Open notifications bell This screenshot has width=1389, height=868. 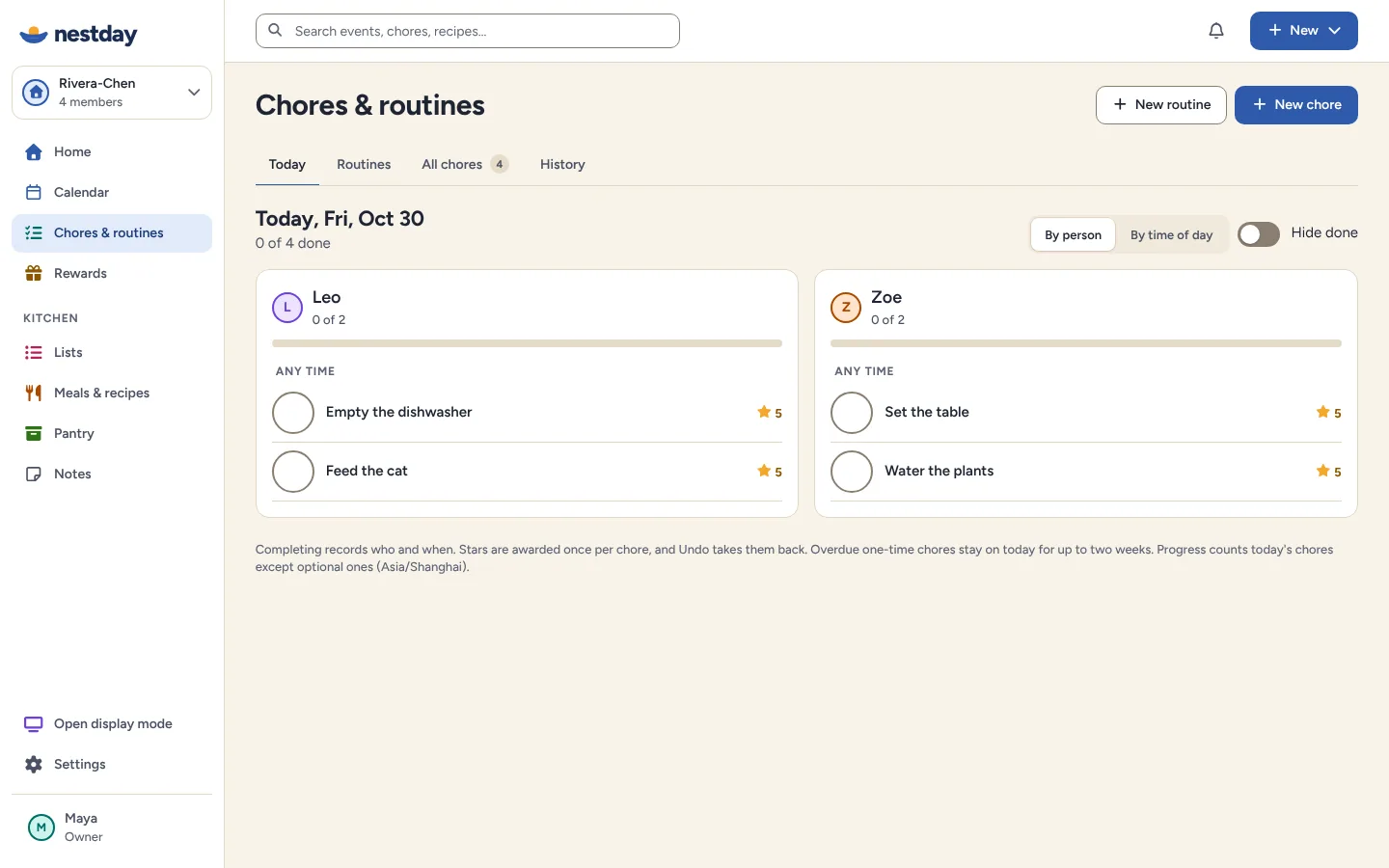tap(1216, 31)
